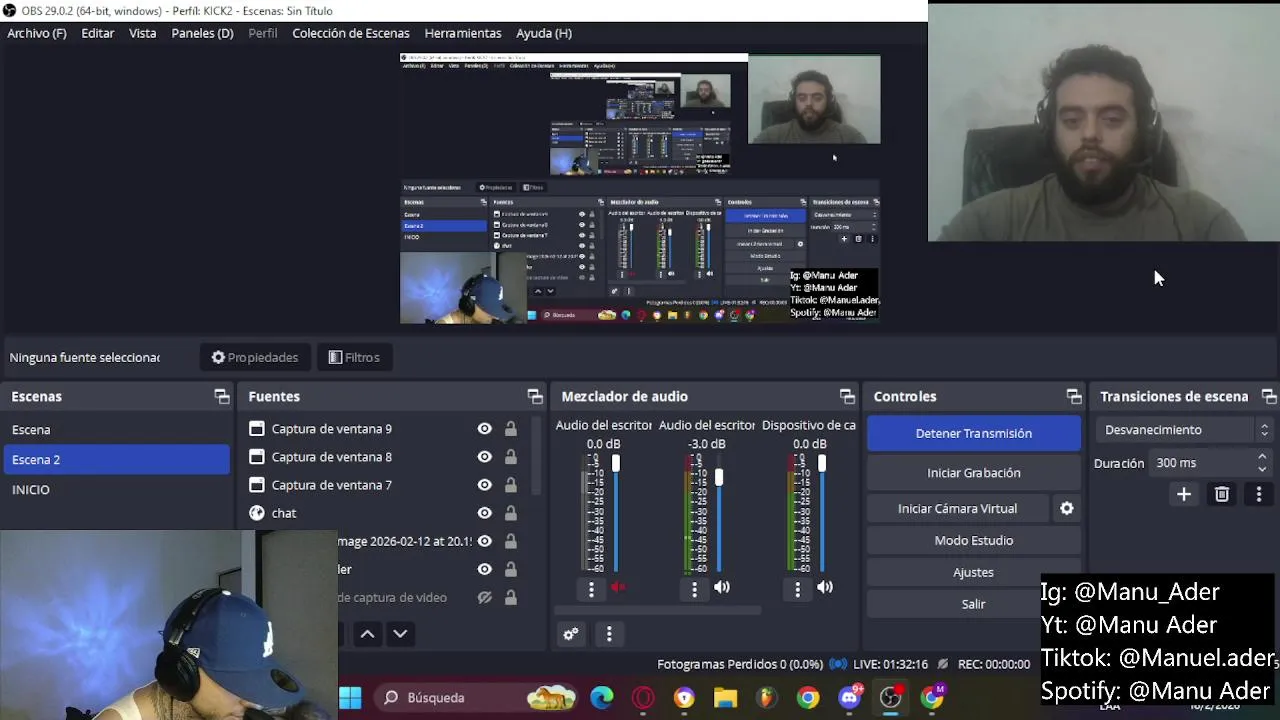The width and height of the screenshot is (1280, 720).
Task: Pop out the Fuentes dock panel
Action: click(x=535, y=397)
